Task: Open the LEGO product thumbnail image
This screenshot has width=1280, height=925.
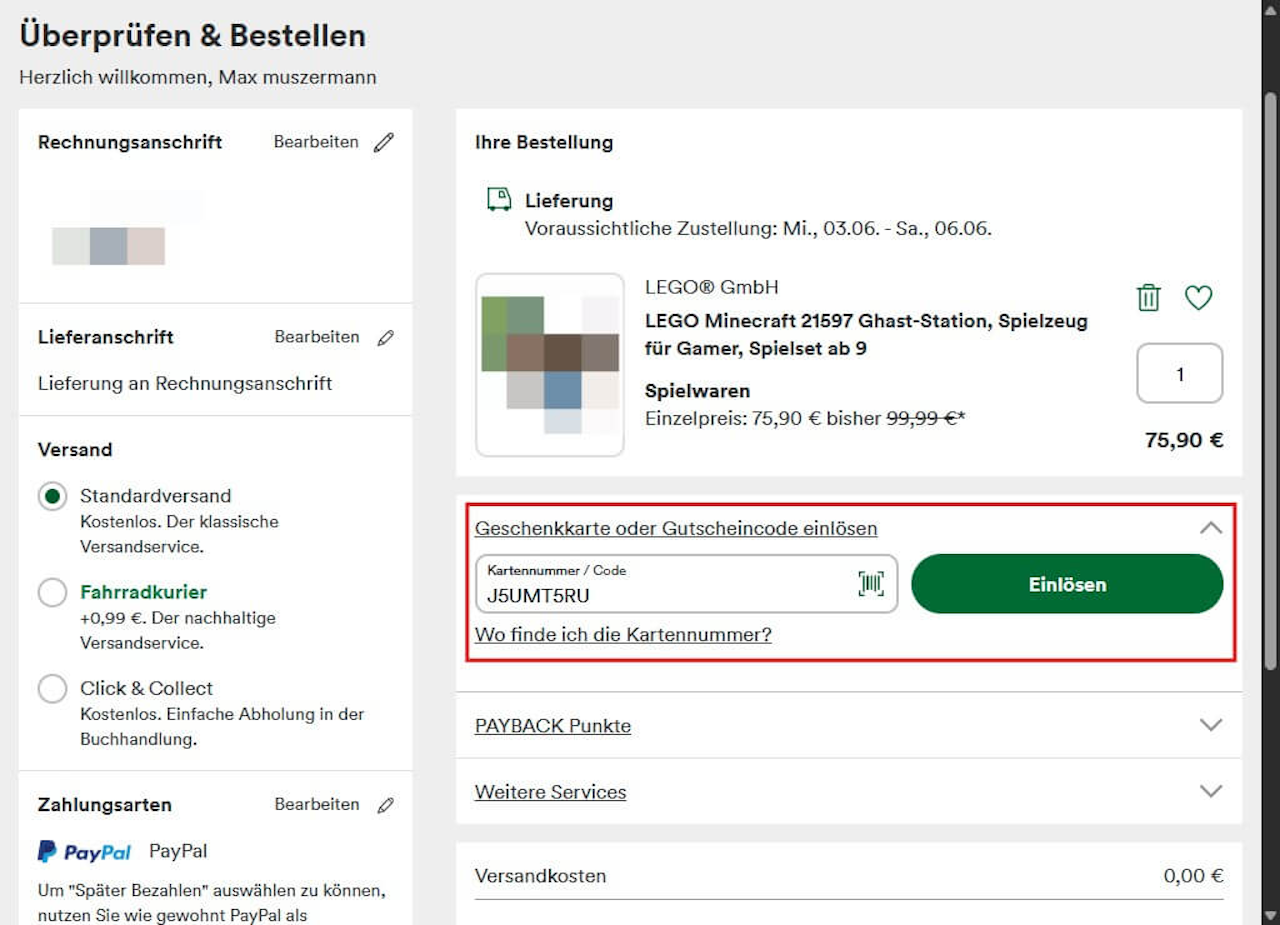Action: [x=550, y=365]
